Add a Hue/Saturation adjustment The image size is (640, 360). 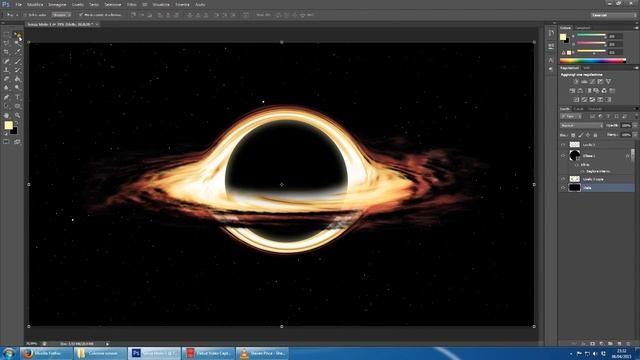click(x=572, y=91)
